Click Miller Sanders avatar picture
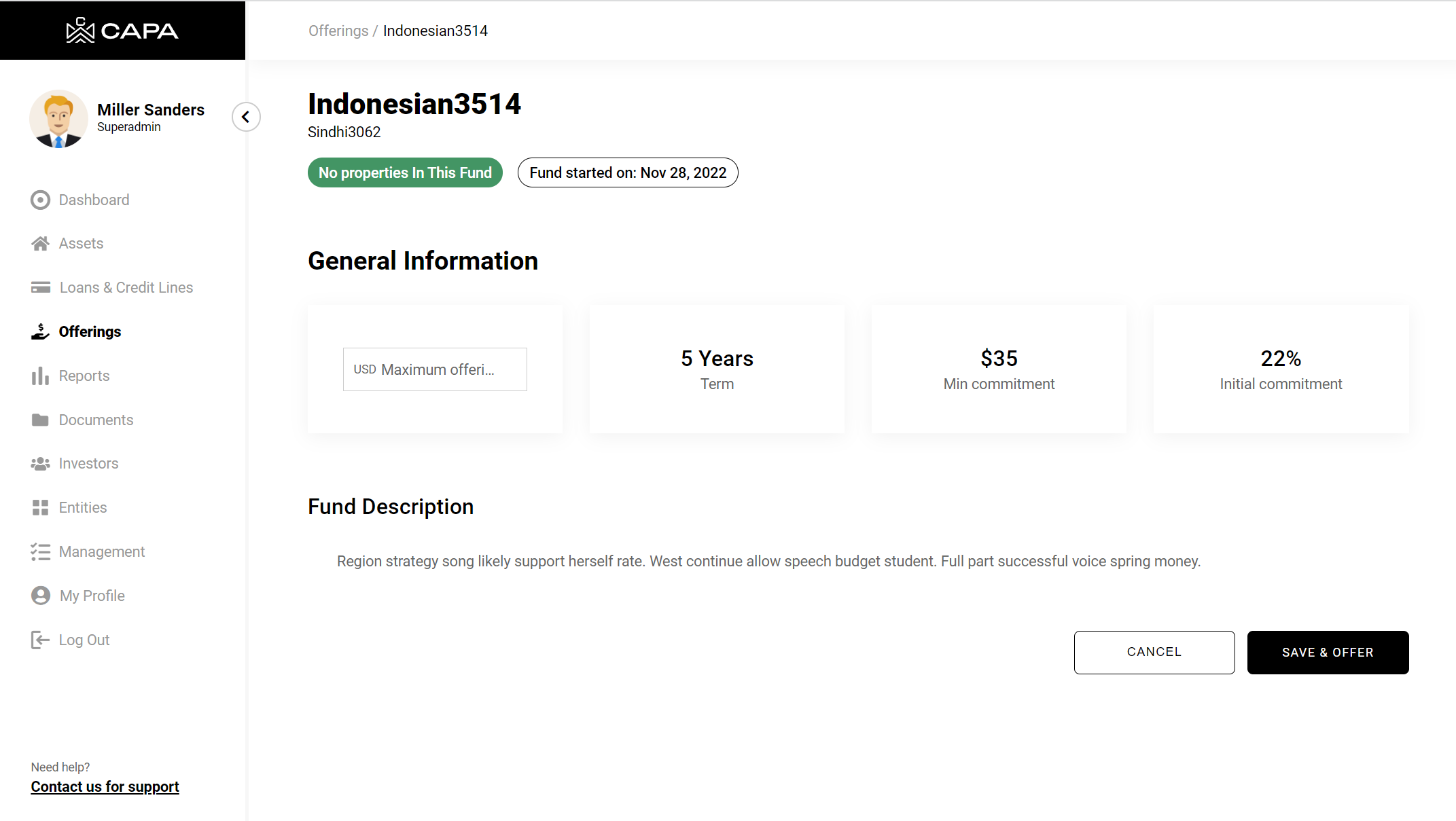 (x=58, y=119)
